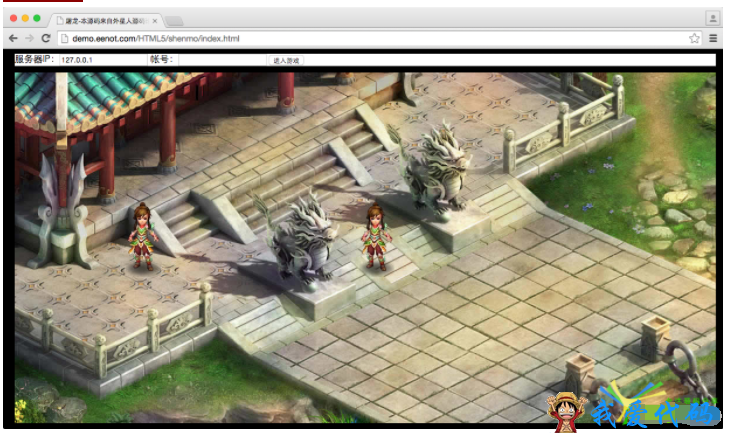Select the 屠龙 game tab
The width and height of the screenshot is (730, 438).
pos(106,21)
